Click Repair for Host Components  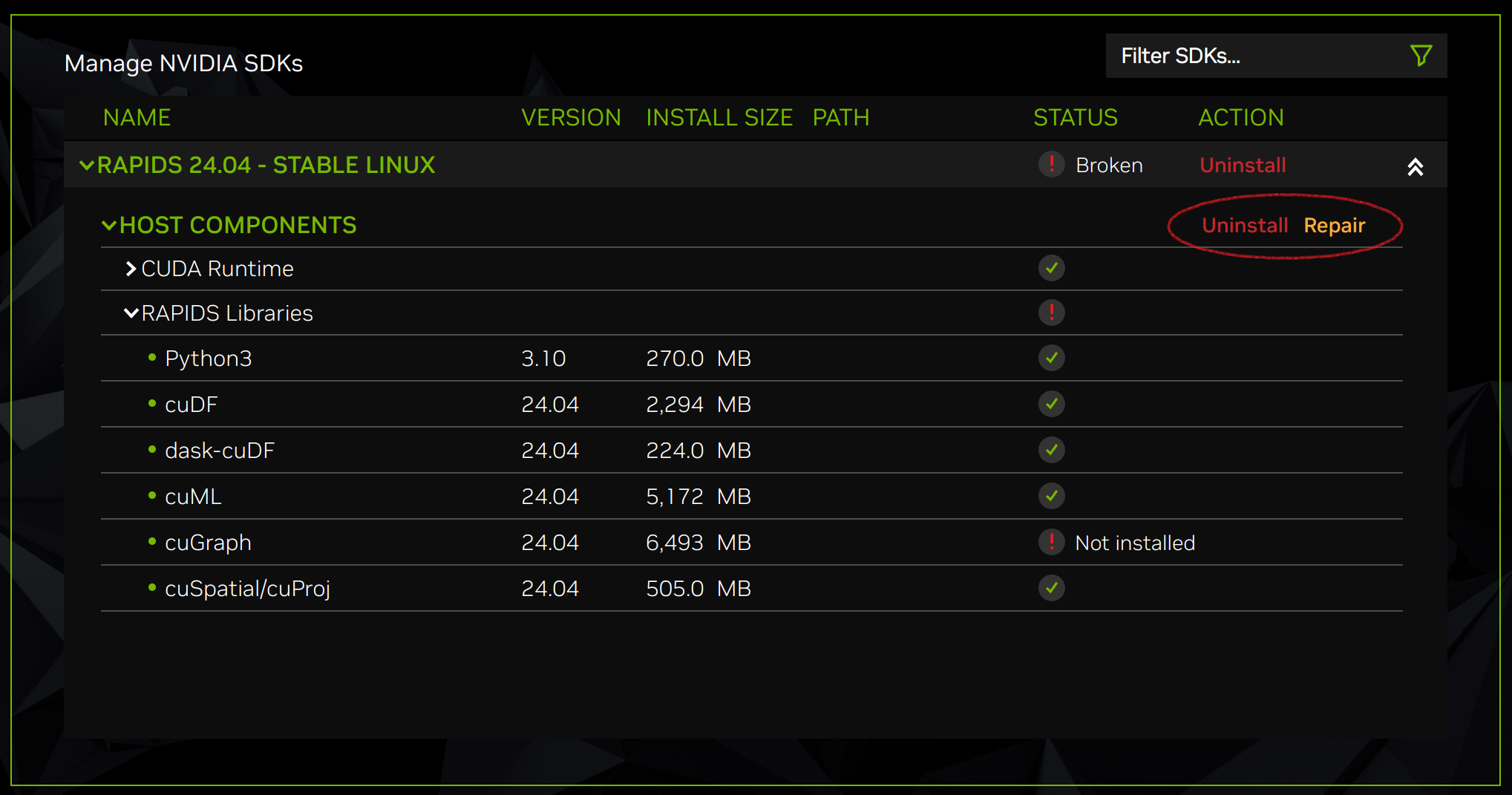point(1334,225)
